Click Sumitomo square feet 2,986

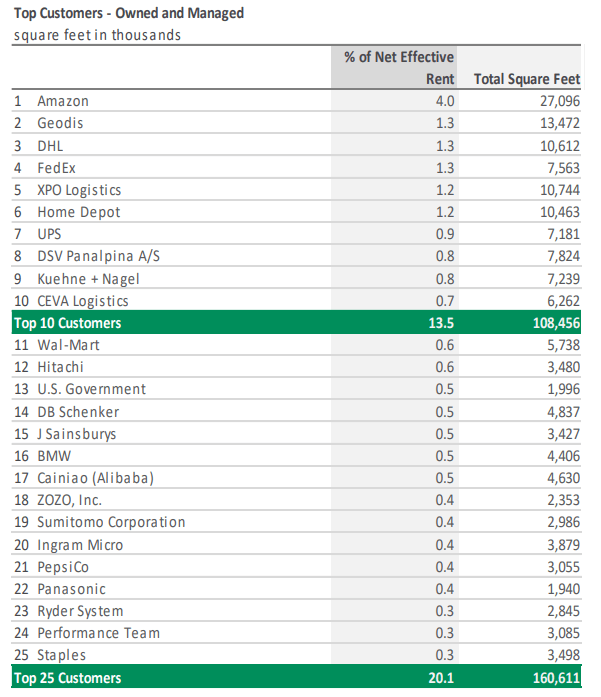(x=564, y=522)
